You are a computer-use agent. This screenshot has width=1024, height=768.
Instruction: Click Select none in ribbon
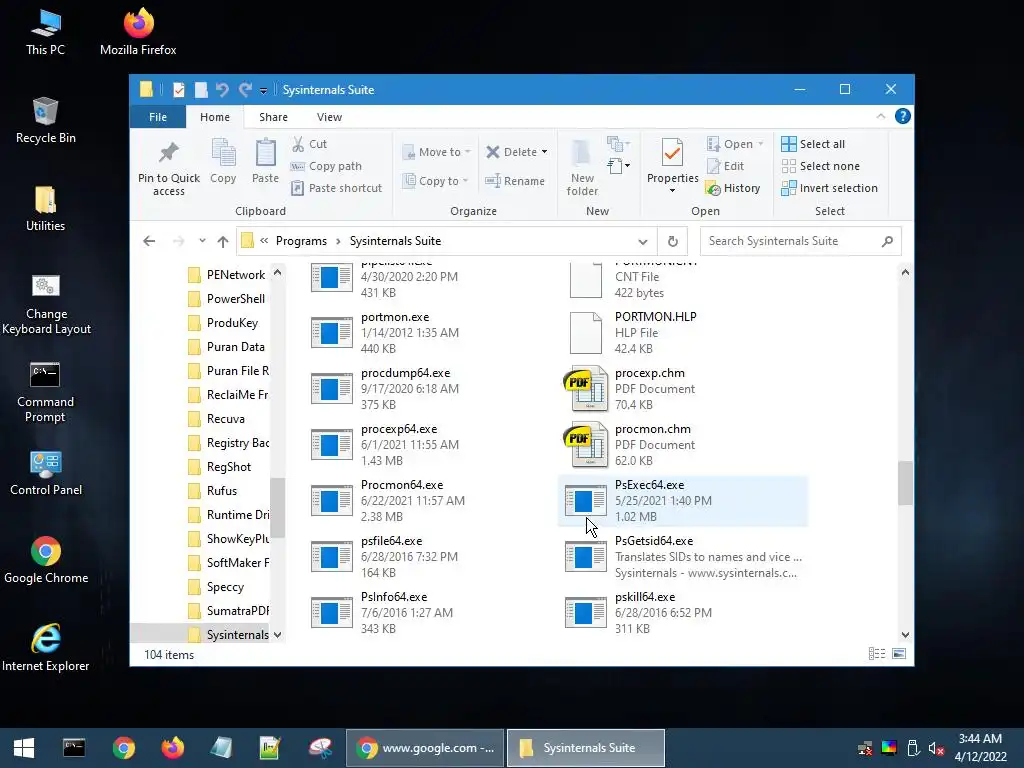(x=820, y=166)
